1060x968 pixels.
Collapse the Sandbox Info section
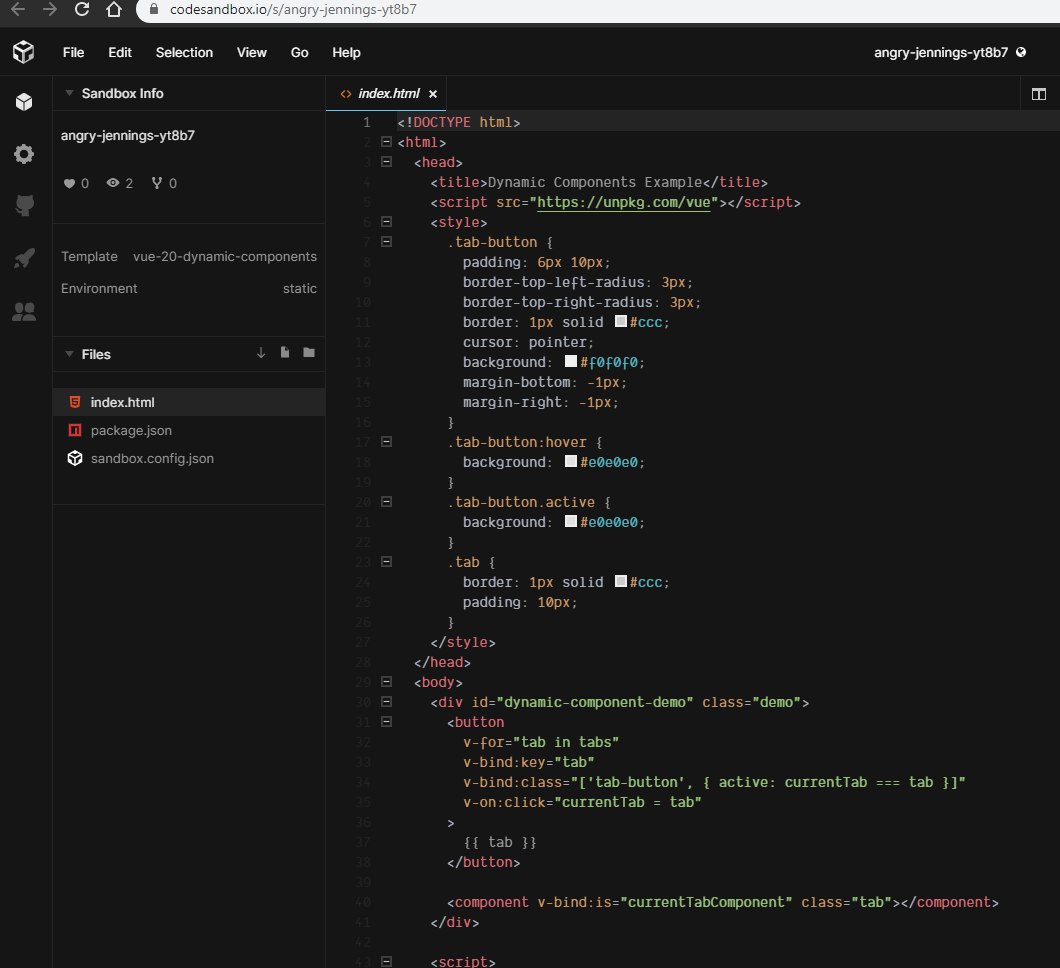(x=69, y=93)
